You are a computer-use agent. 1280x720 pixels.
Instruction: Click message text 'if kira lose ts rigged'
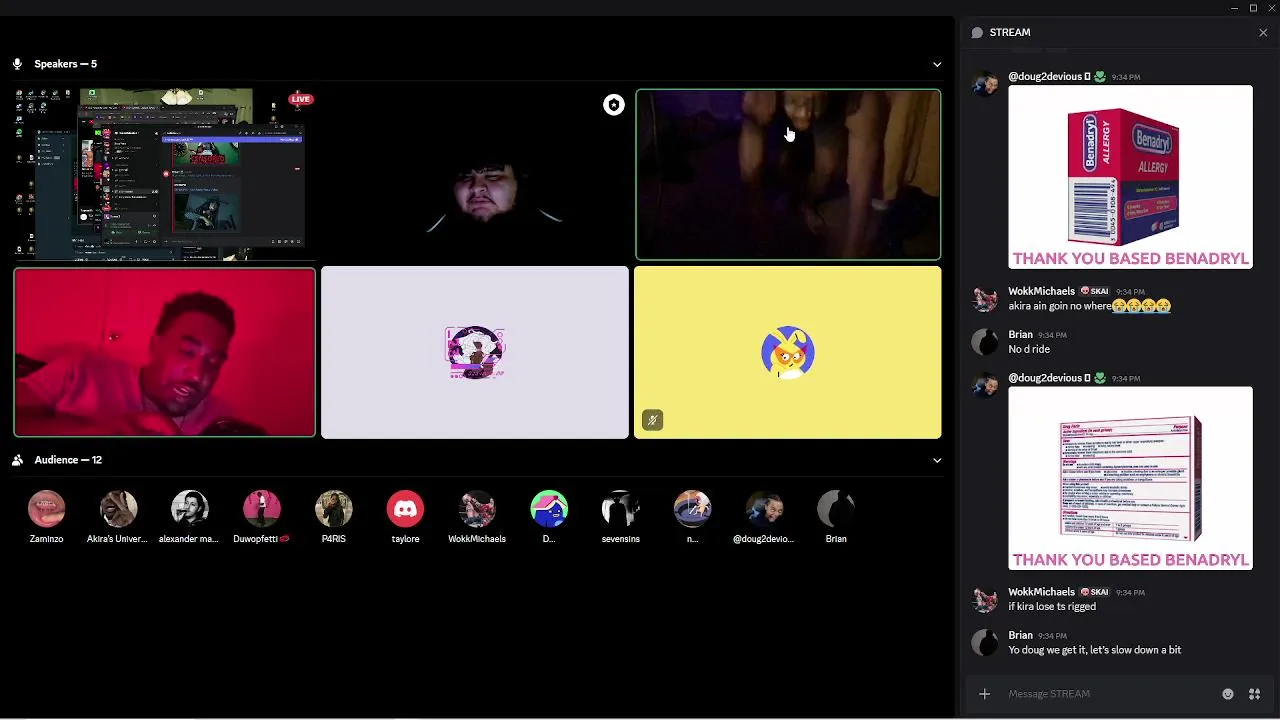point(1052,606)
